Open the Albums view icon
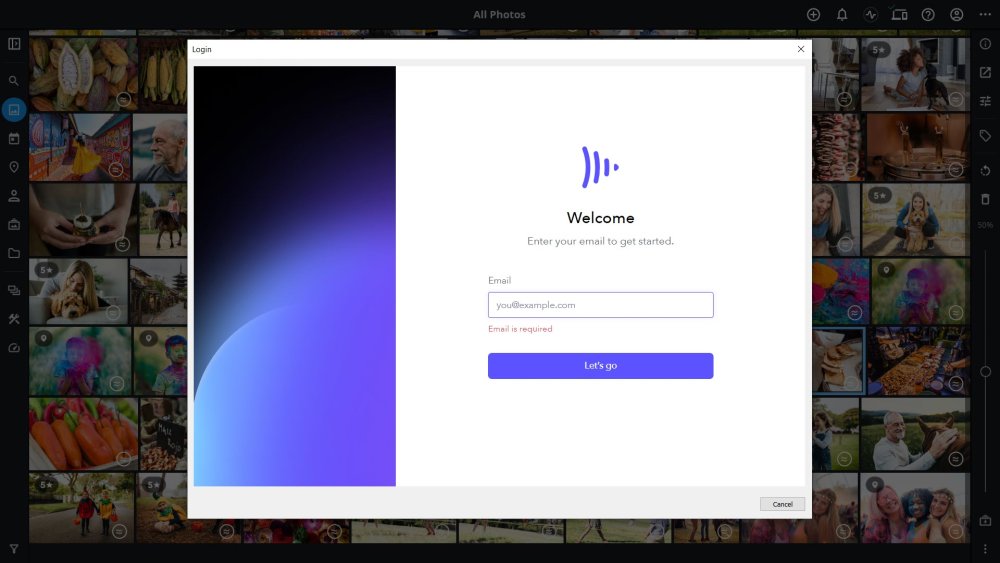The height and width of the screenshot is (563, 1000). point(14,224)
